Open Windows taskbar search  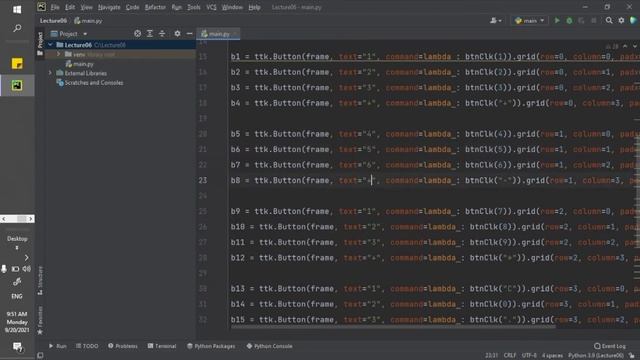(x=17, y=28)
